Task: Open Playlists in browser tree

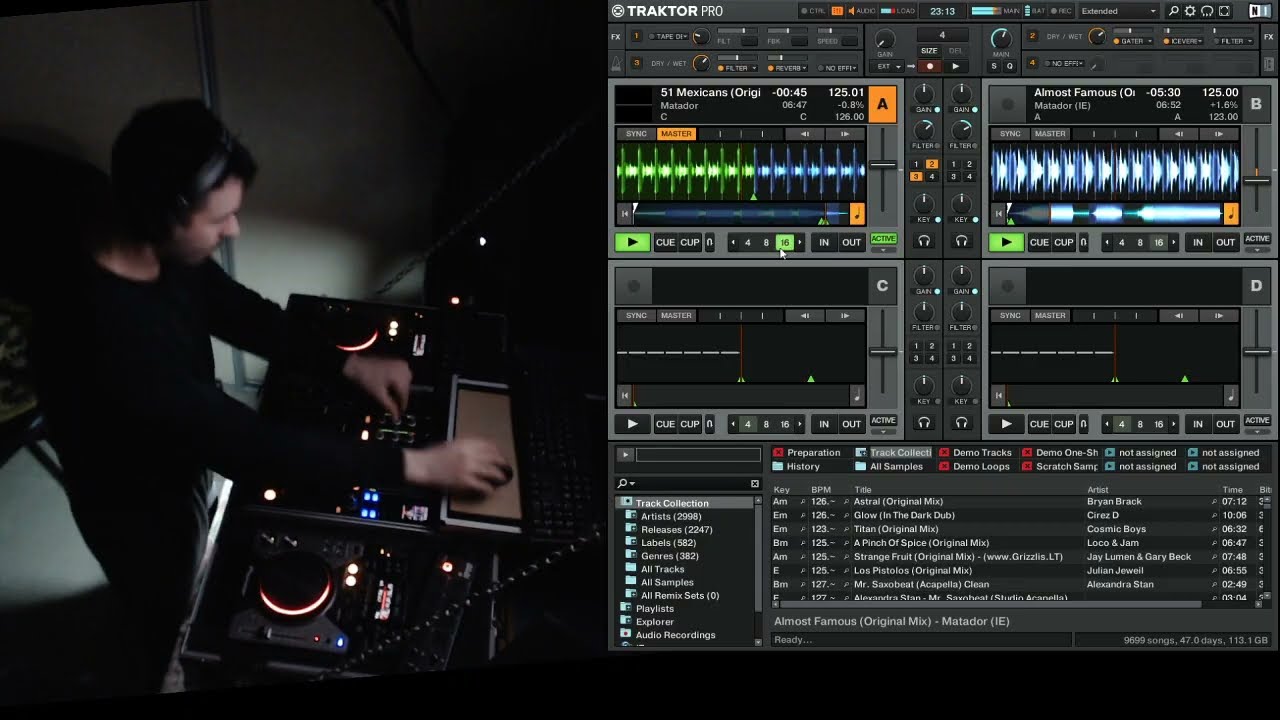Action: pyautogui.click(x=654, y=608)
